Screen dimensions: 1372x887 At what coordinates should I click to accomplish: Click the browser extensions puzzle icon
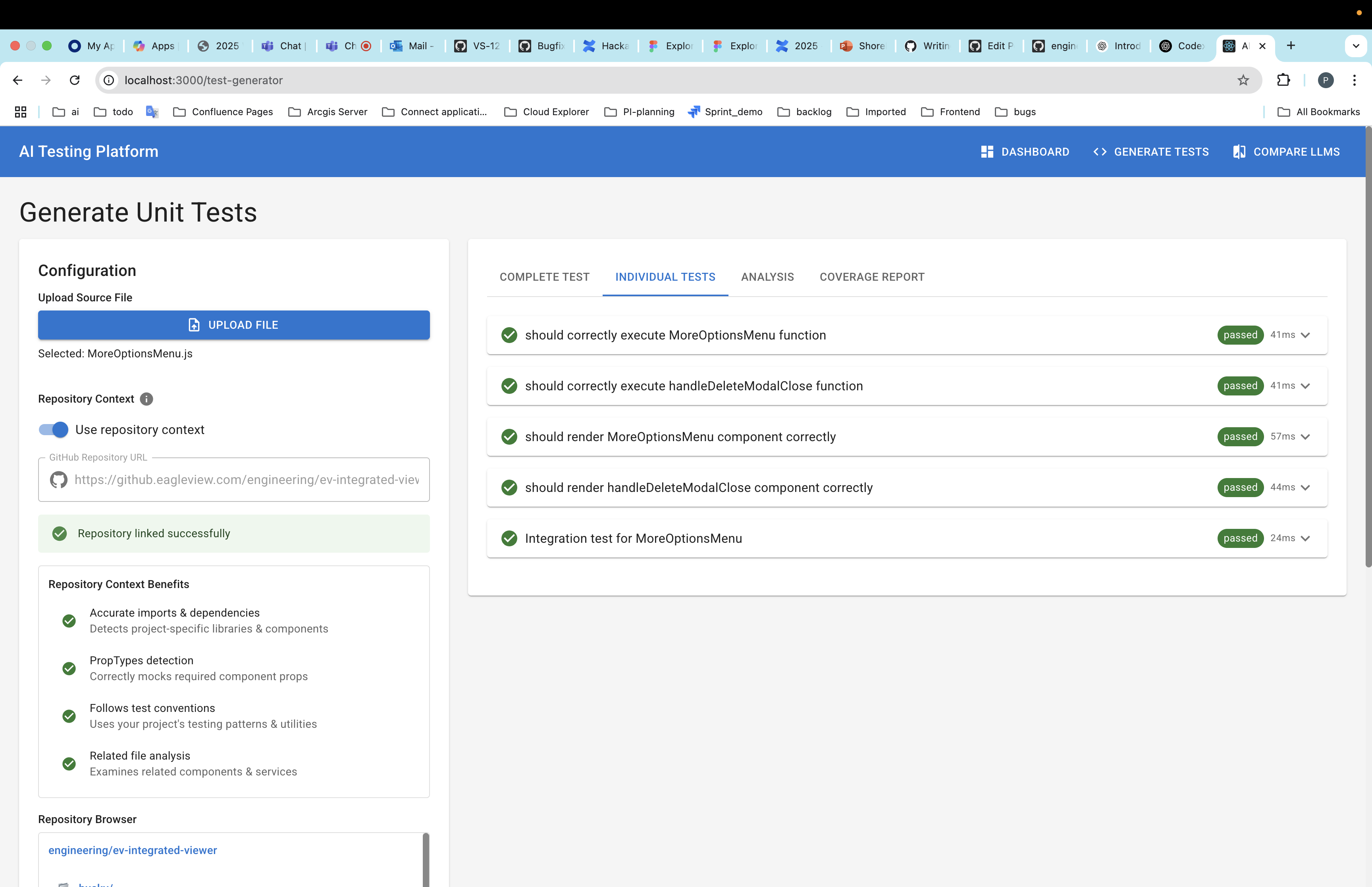click(x=1283, y=80)
